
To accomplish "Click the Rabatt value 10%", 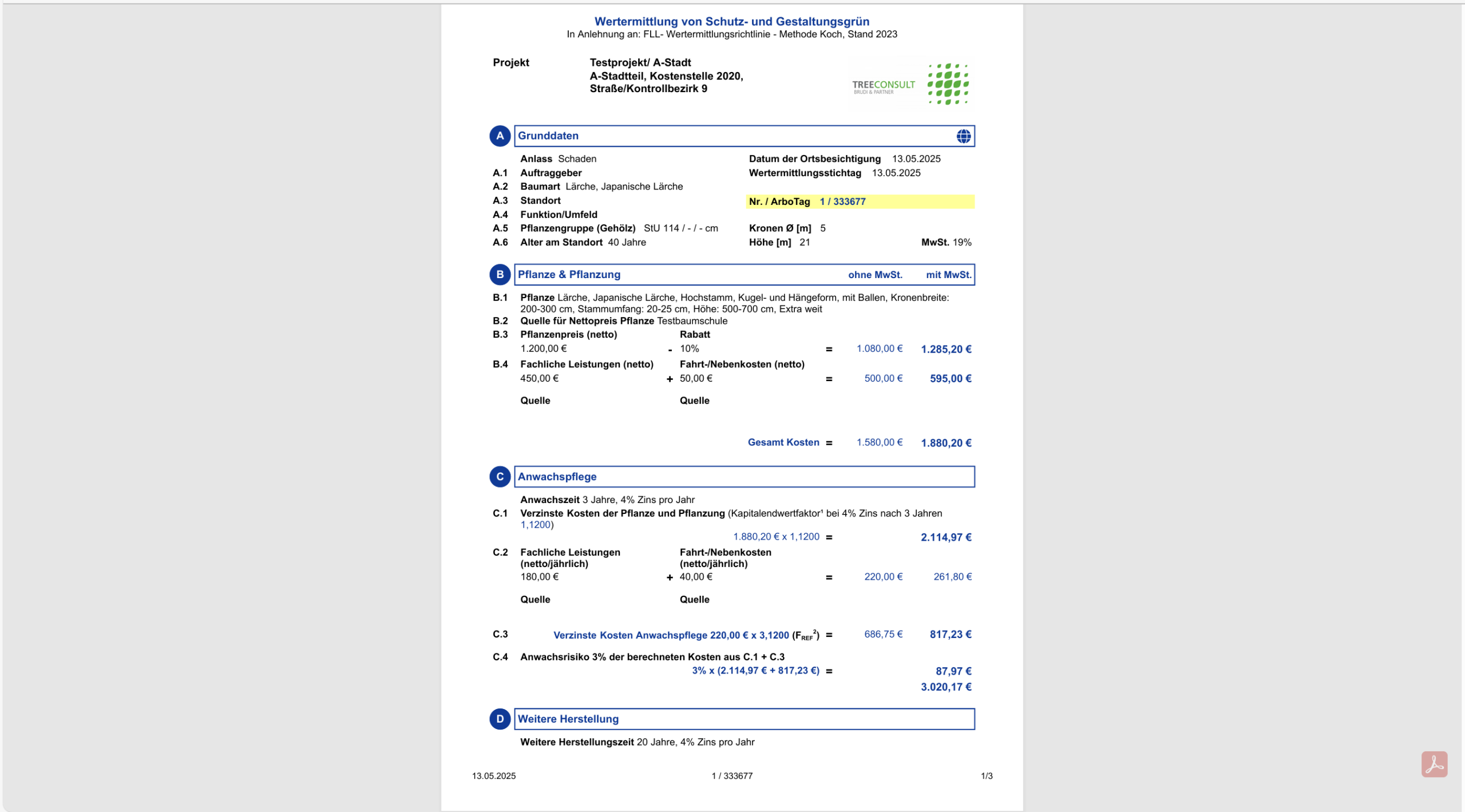I will 689,348.
